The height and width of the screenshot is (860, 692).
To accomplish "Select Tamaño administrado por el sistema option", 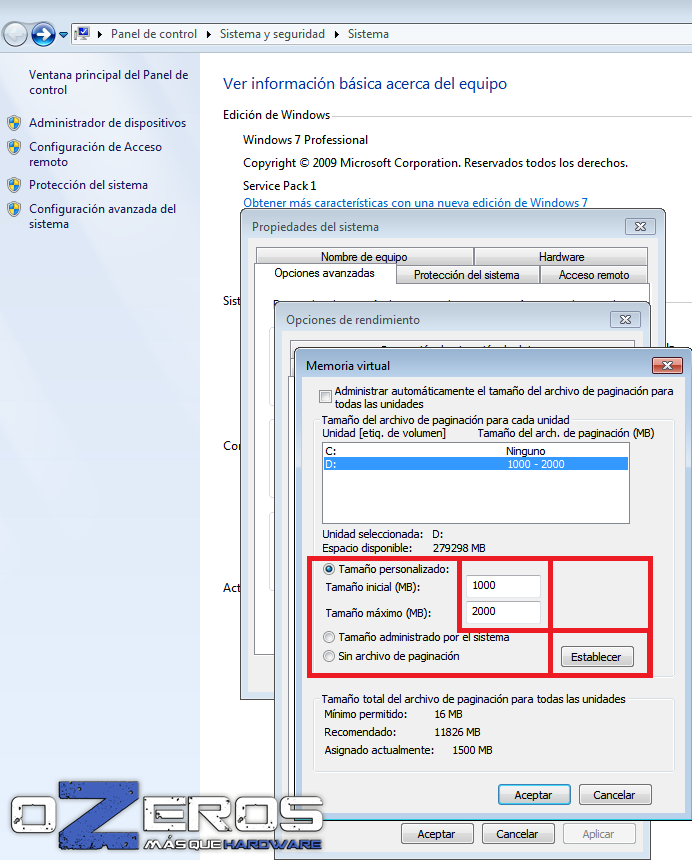I will pos(329,637).
